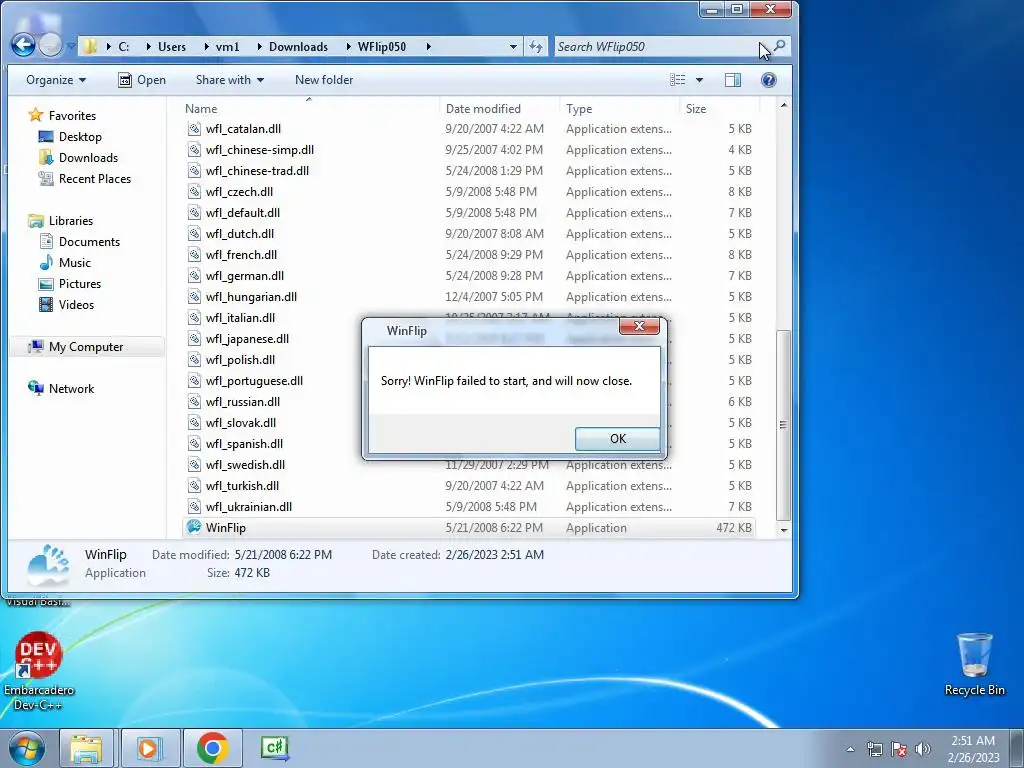Open Desktop in the navigation pane

80,136
